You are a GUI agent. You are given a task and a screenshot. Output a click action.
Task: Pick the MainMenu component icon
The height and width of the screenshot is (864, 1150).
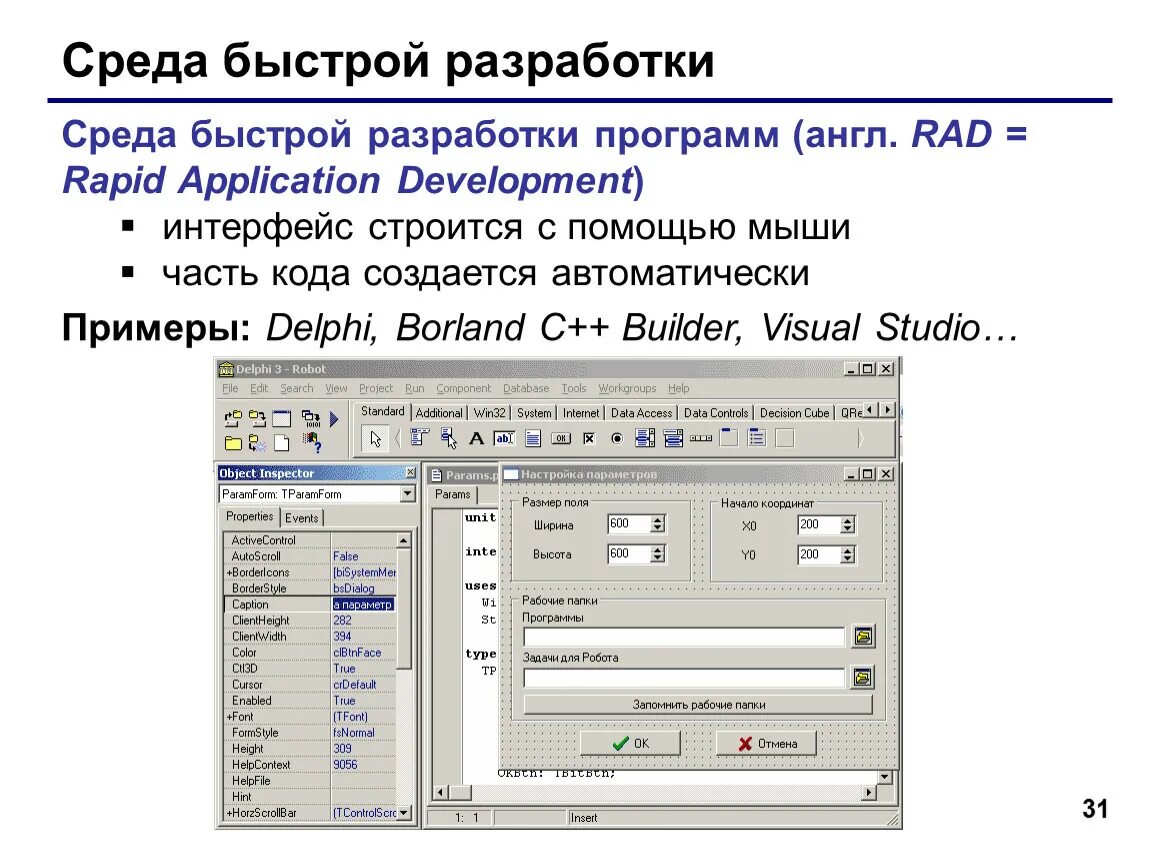click(420, 439)
